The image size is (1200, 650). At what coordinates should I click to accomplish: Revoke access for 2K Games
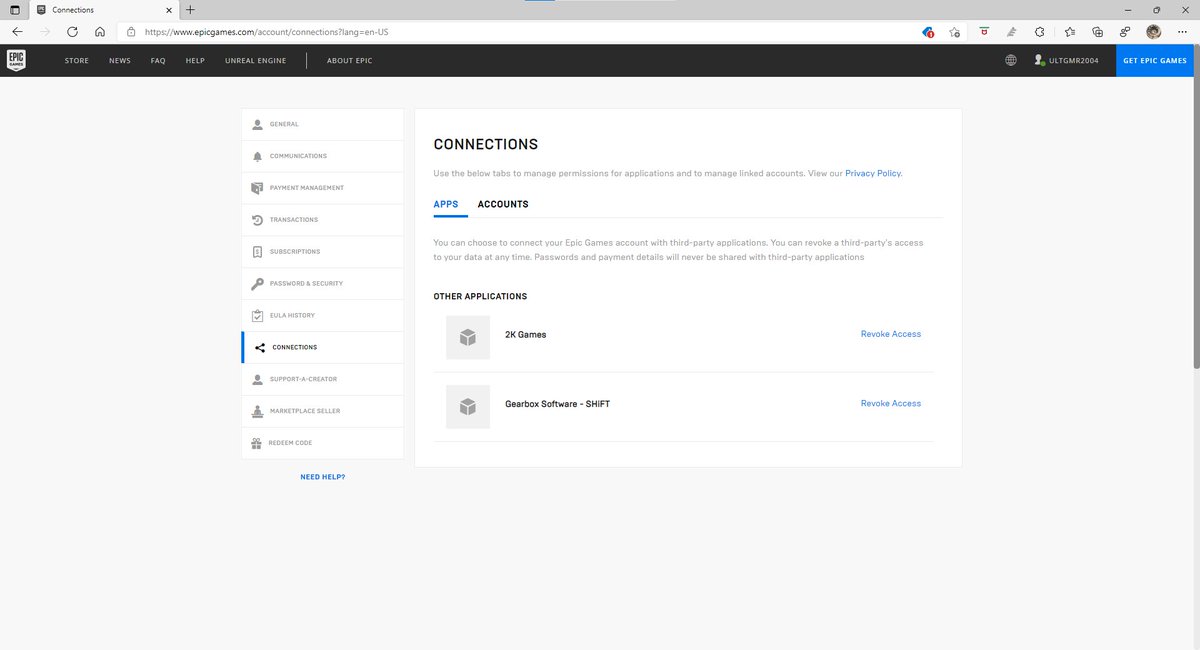tap(891, 334)
